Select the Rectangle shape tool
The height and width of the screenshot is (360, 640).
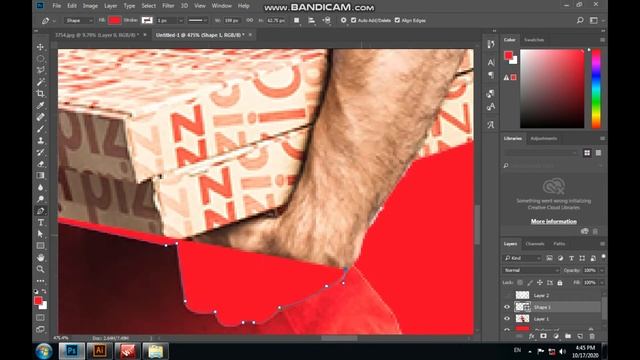40,246
